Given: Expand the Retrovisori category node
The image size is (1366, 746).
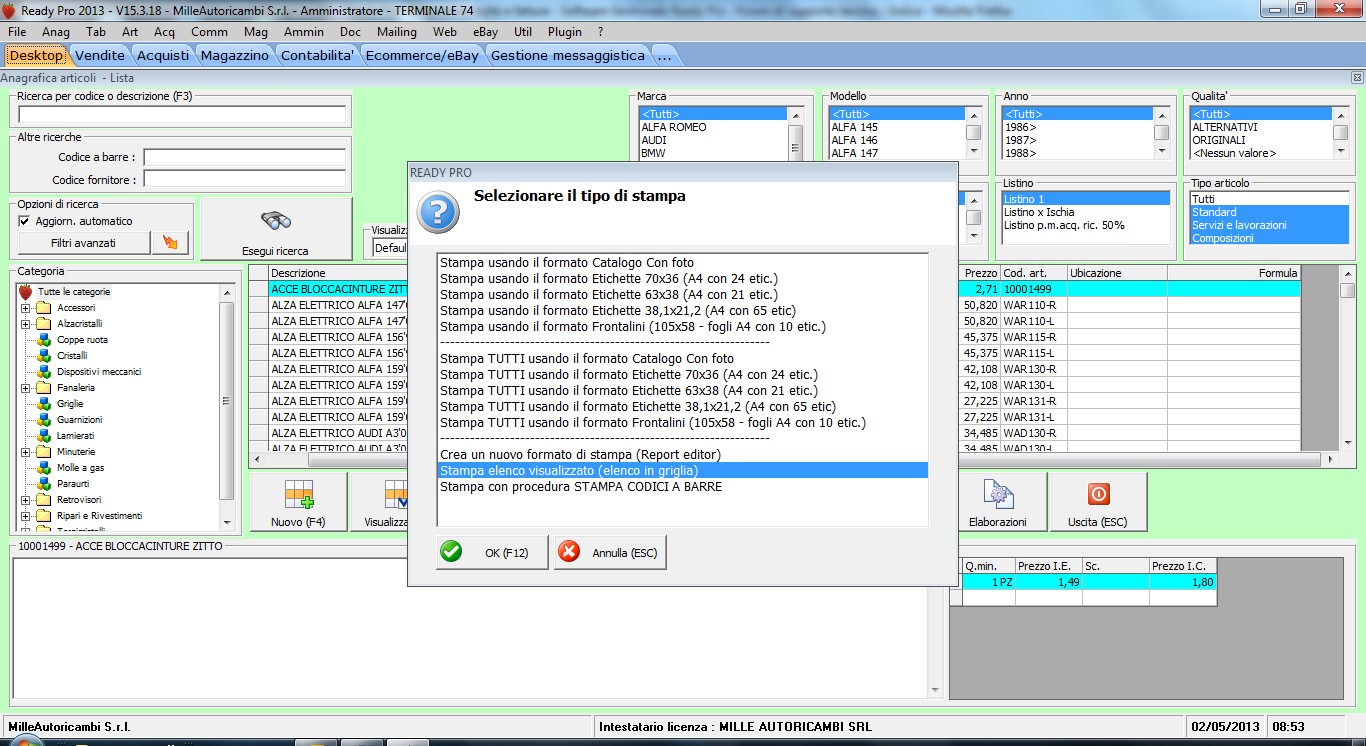Looking at the screenshot, I should point(26,500).
